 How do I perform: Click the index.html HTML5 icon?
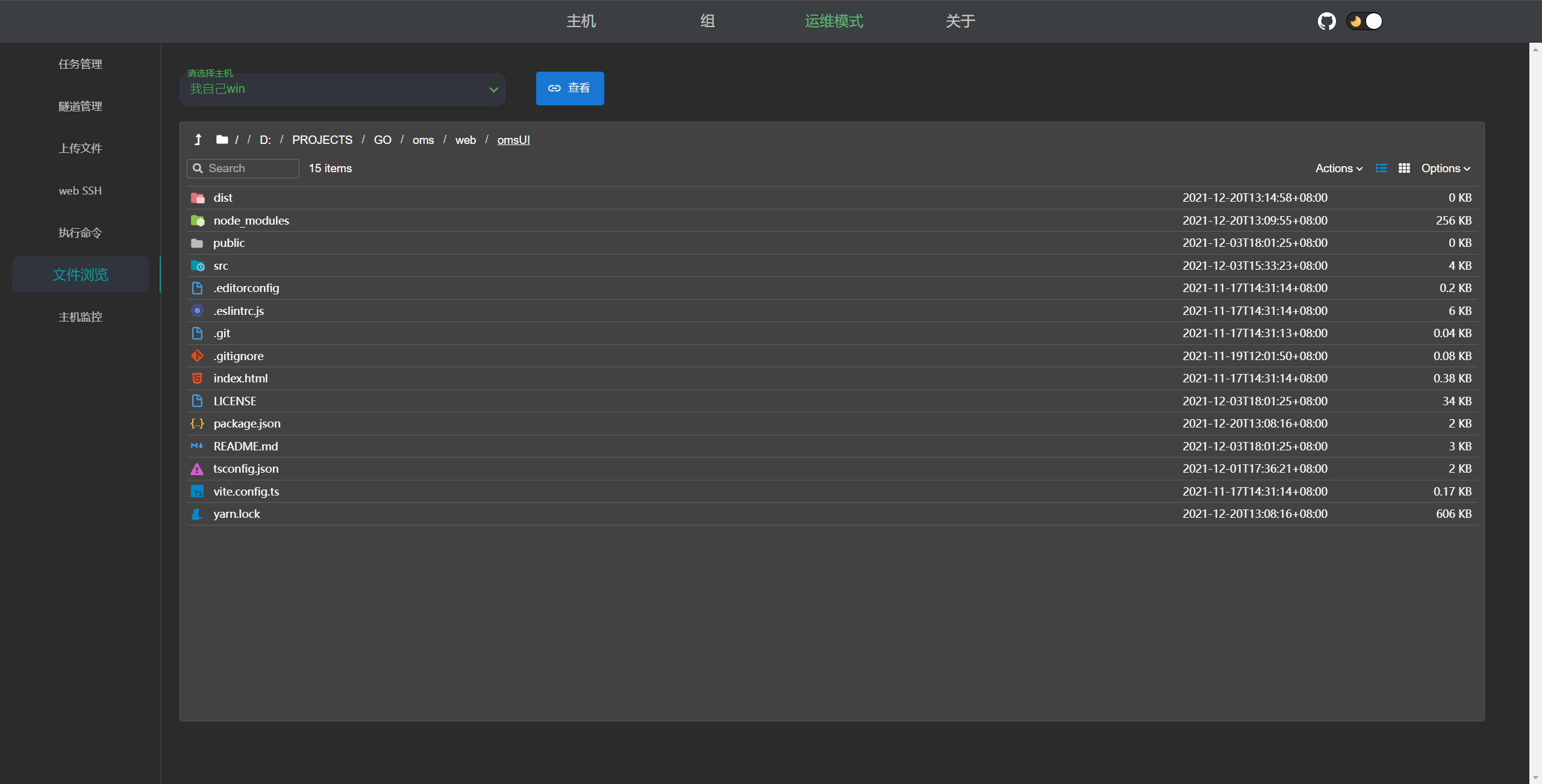pyautogui.click(x=197, y=378)
